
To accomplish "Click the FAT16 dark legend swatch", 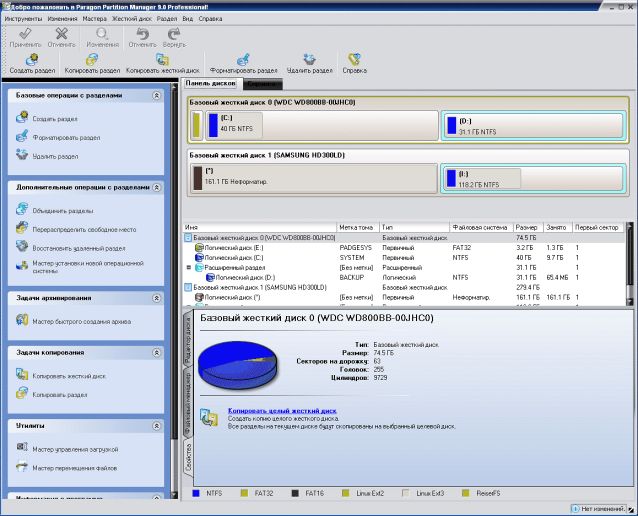I will [x=295, y=493].
